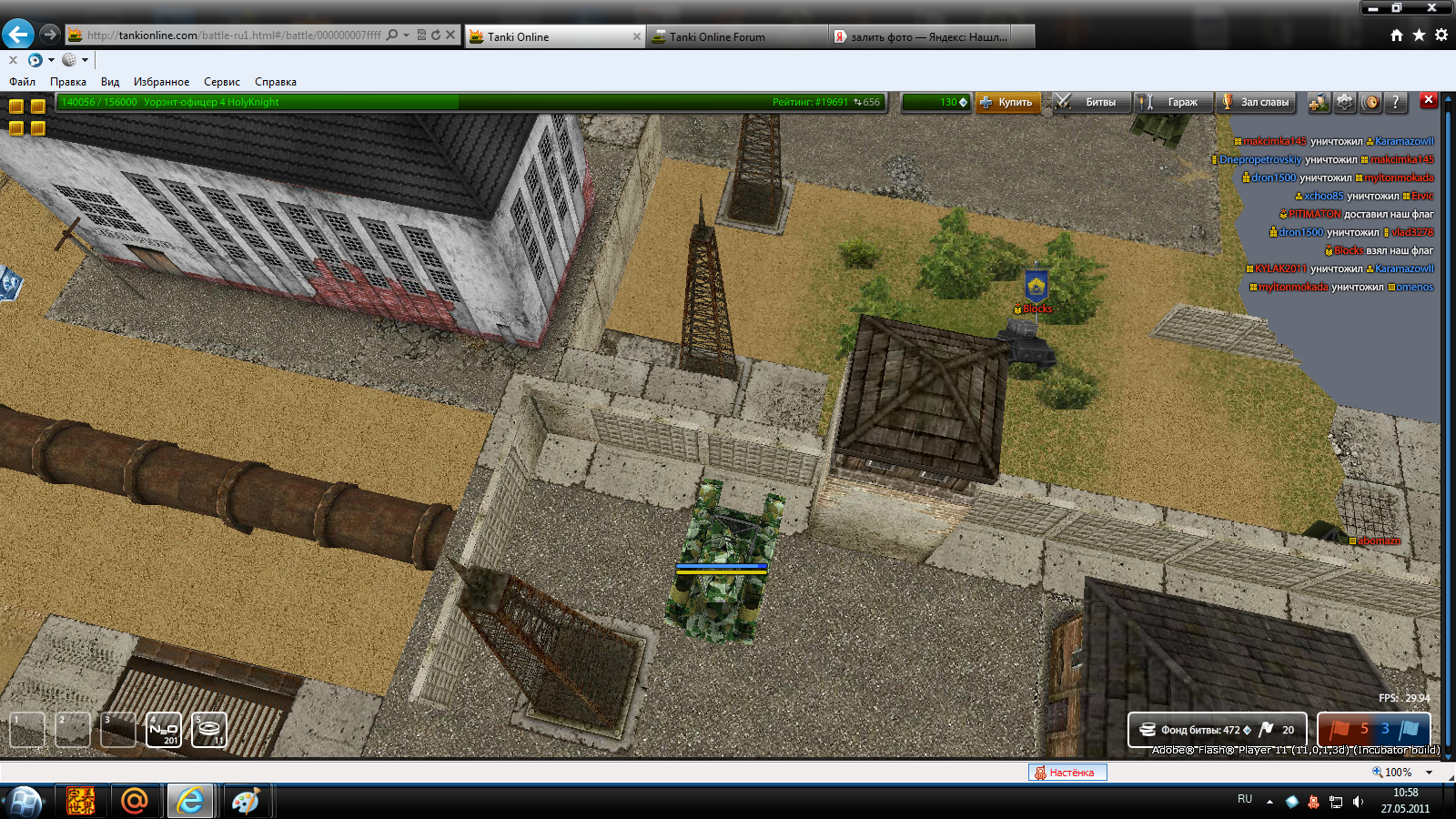
Task: Open the Правка menu
Action: click(x=68, y=82)
